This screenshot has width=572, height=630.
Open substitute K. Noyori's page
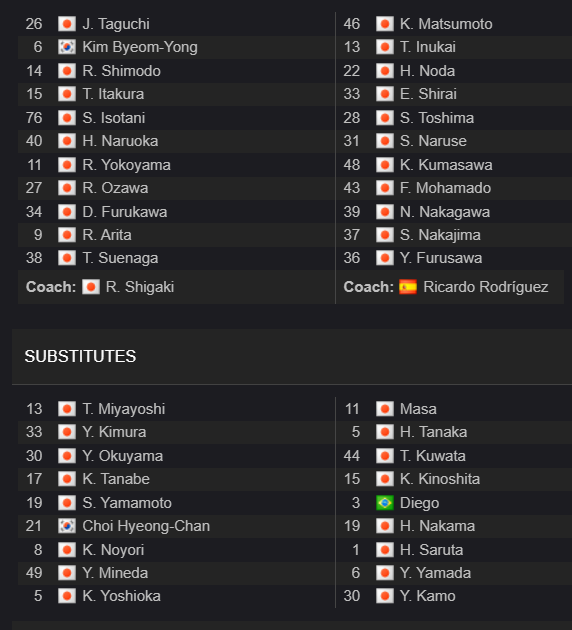pos(113,550)
